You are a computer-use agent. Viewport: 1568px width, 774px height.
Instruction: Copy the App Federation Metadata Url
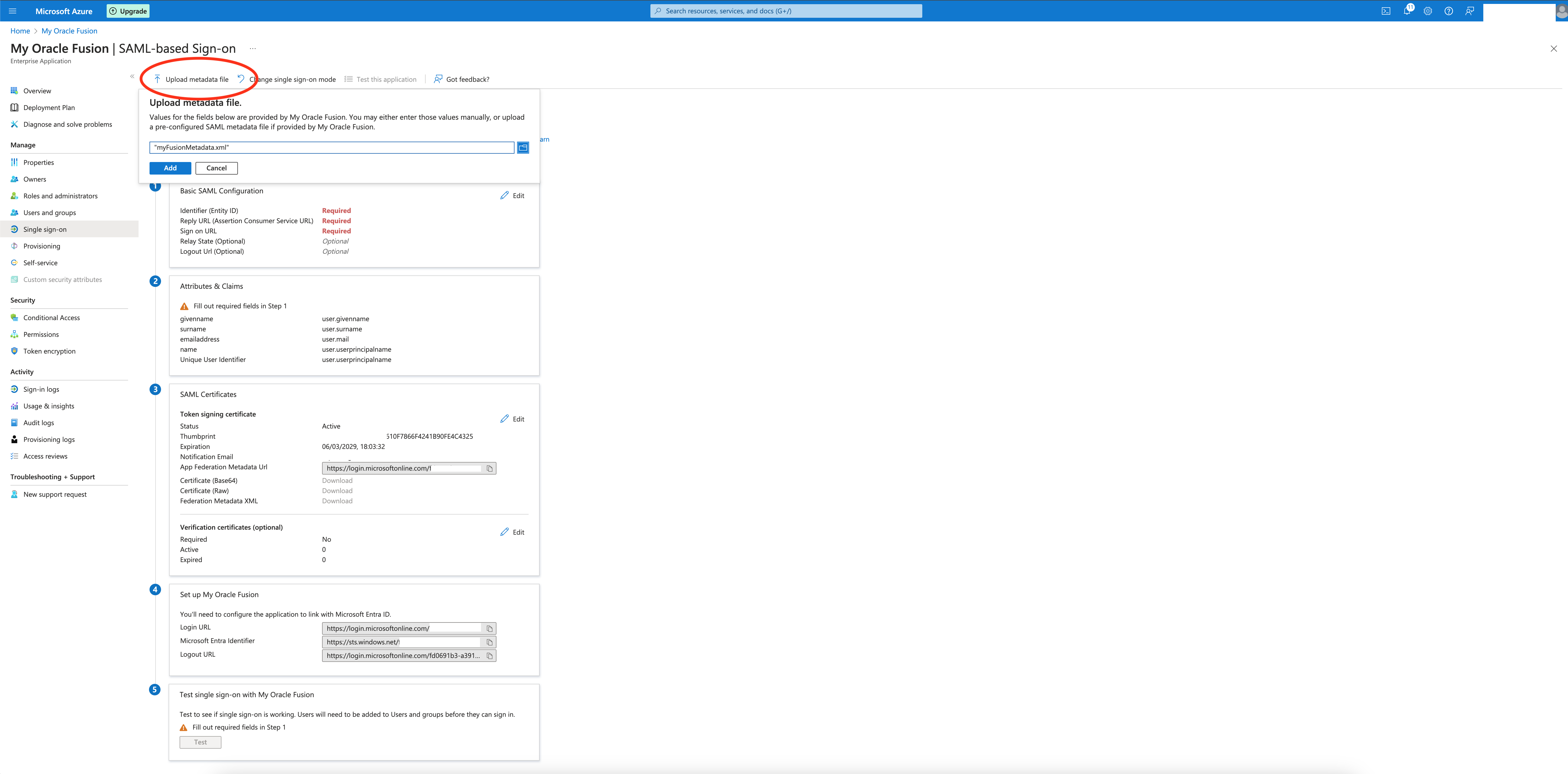click(x=489, y=469)
